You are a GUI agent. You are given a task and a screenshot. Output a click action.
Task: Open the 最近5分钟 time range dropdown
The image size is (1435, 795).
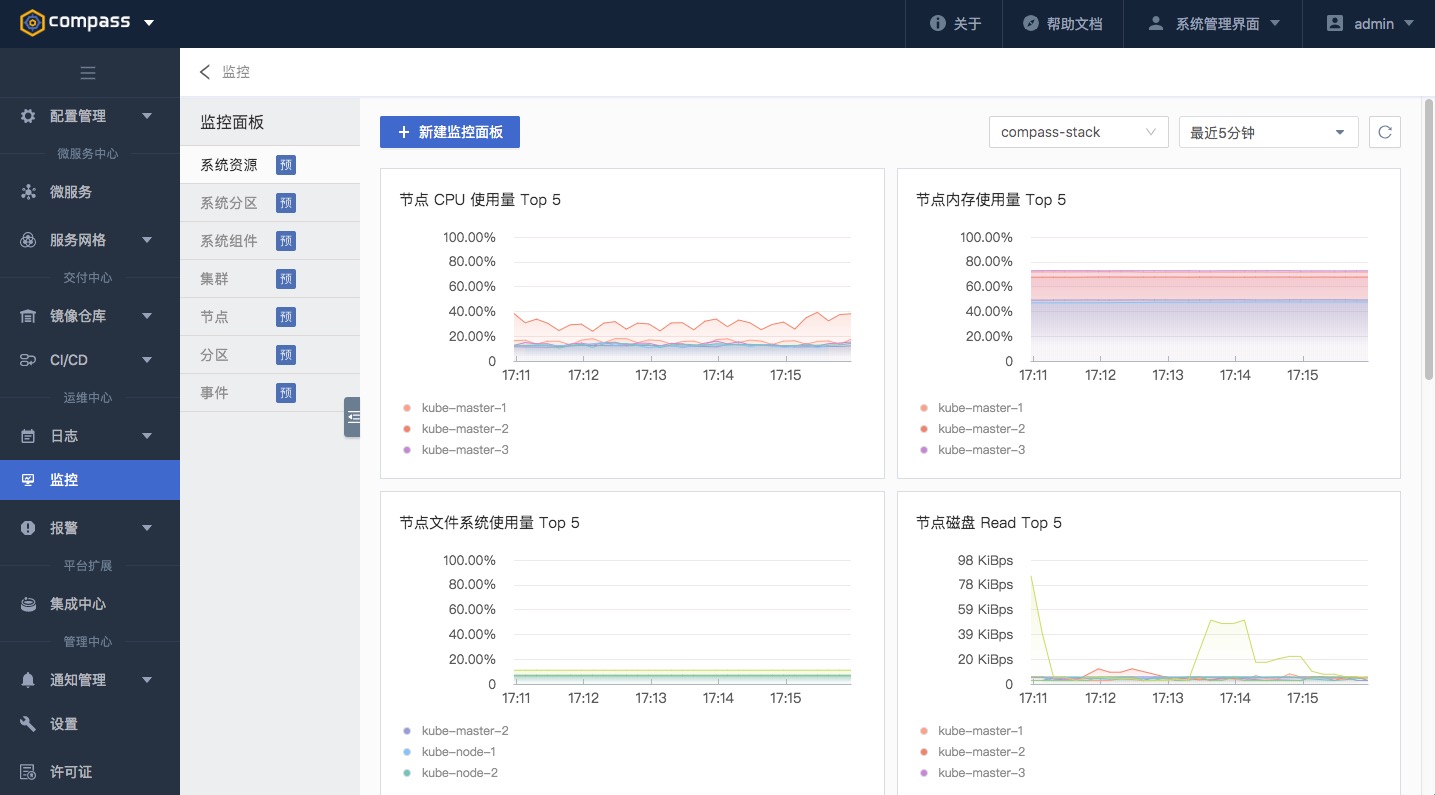1268,132
